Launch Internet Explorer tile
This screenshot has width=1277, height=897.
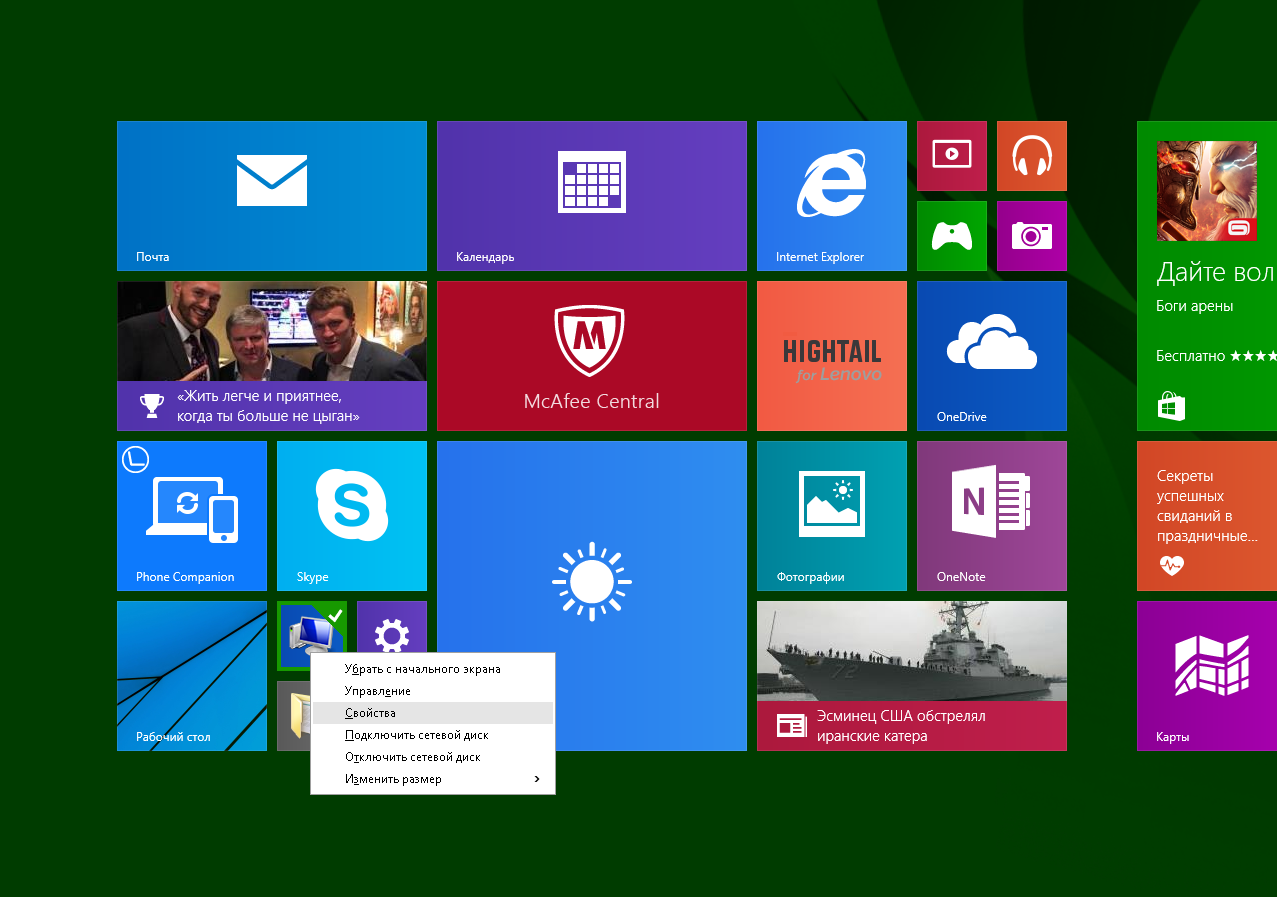coord(832,196)
